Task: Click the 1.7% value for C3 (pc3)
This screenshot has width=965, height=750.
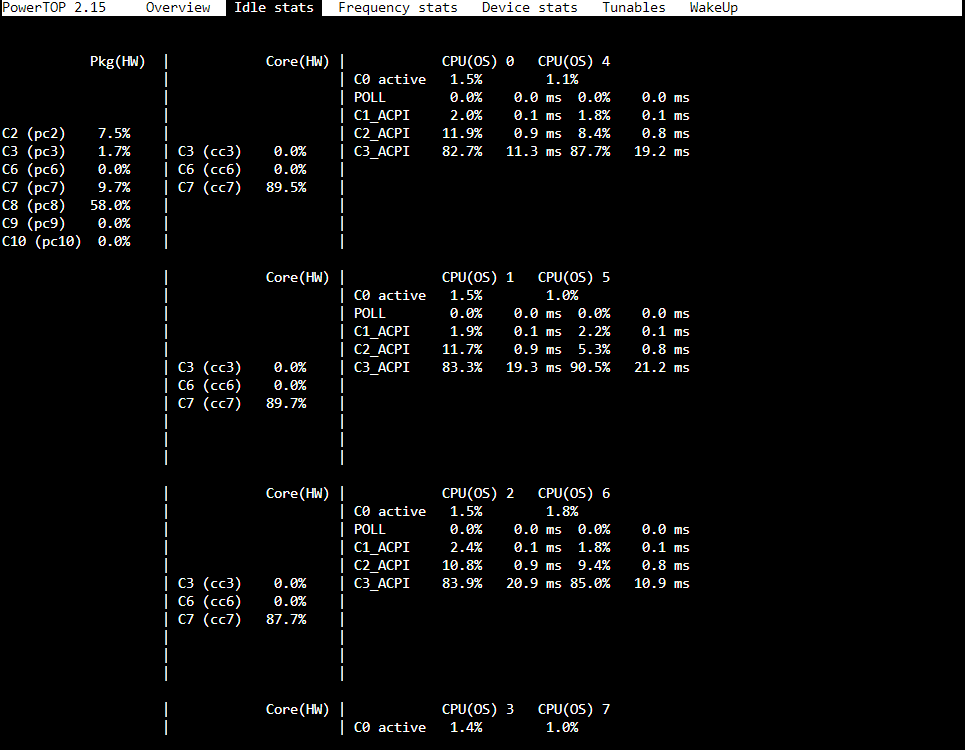Action: (114, 151)
